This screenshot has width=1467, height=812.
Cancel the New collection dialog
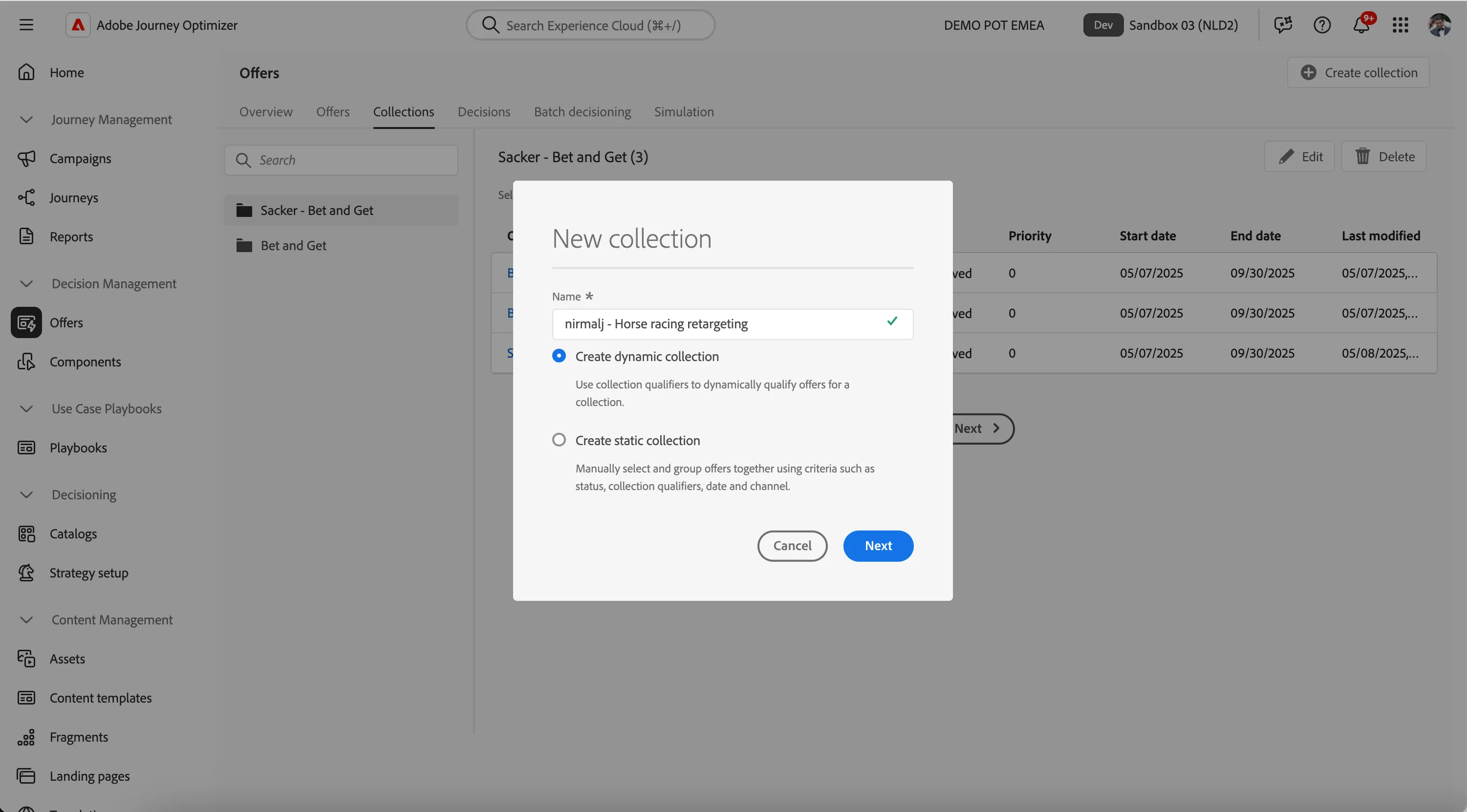(x=792, y=546)
